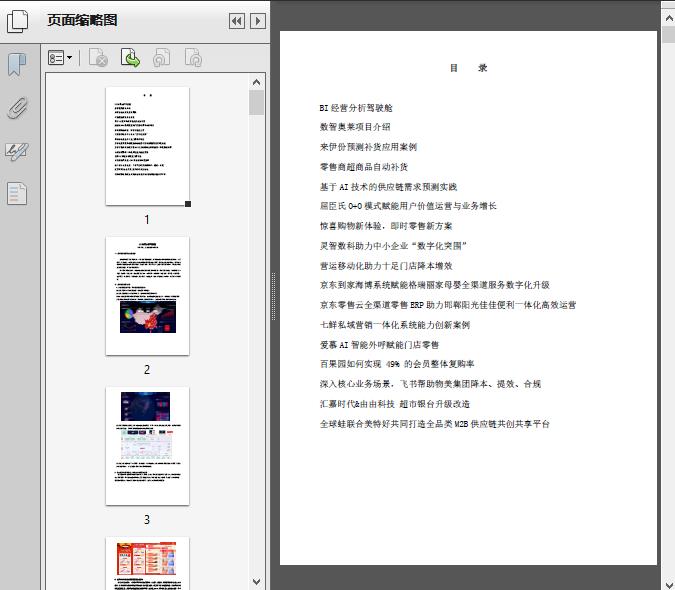This screenshot has width=675, height=590.
Task: Open the page thumbnails panel icon
Action: tap(17, 22)
